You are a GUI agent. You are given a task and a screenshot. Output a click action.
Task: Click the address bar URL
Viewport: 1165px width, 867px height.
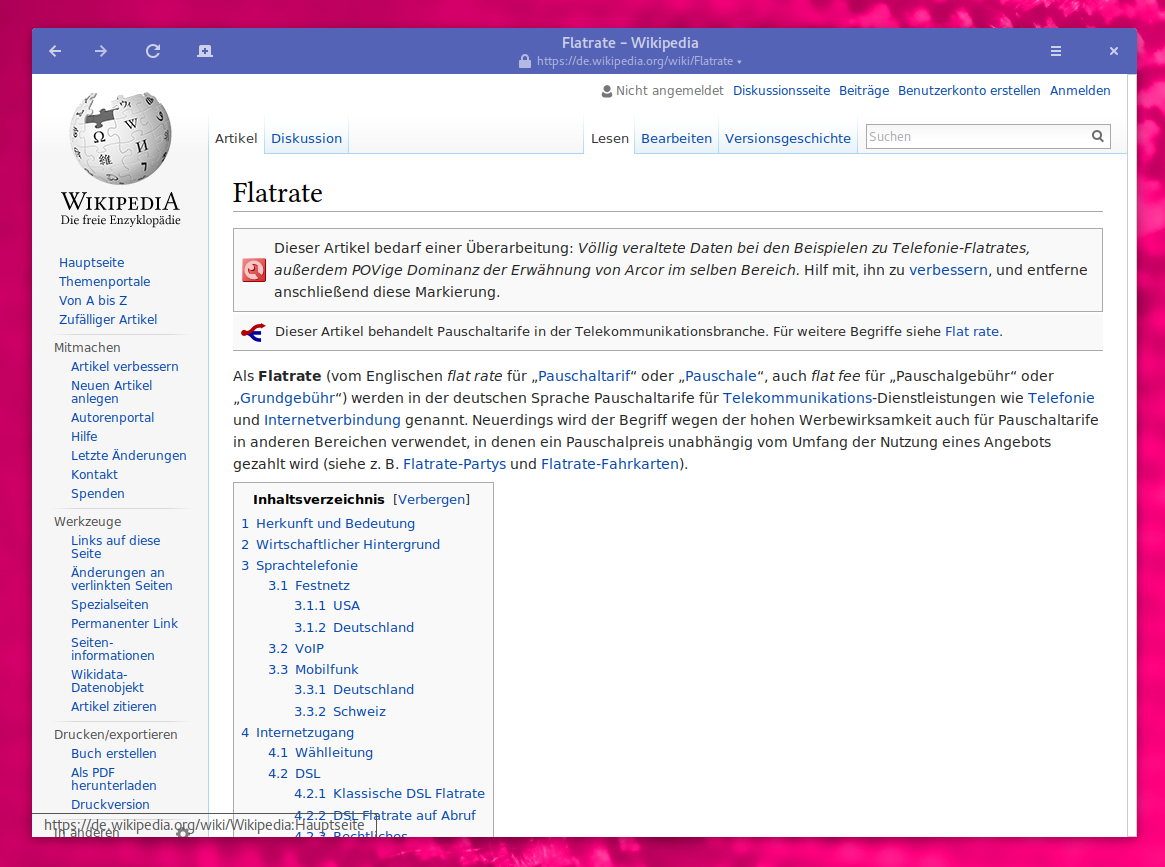(x=635, y=61)
